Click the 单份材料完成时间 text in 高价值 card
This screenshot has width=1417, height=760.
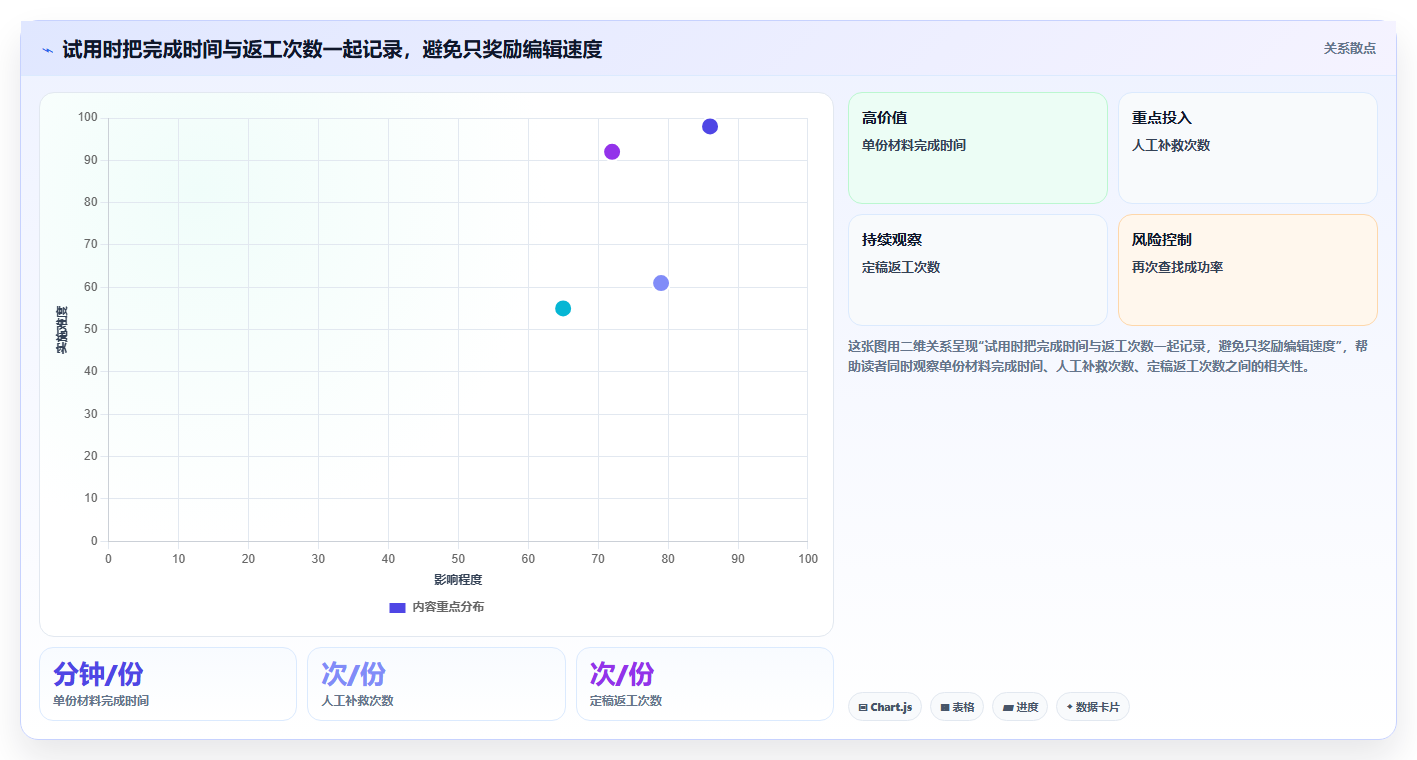[914, 145]
